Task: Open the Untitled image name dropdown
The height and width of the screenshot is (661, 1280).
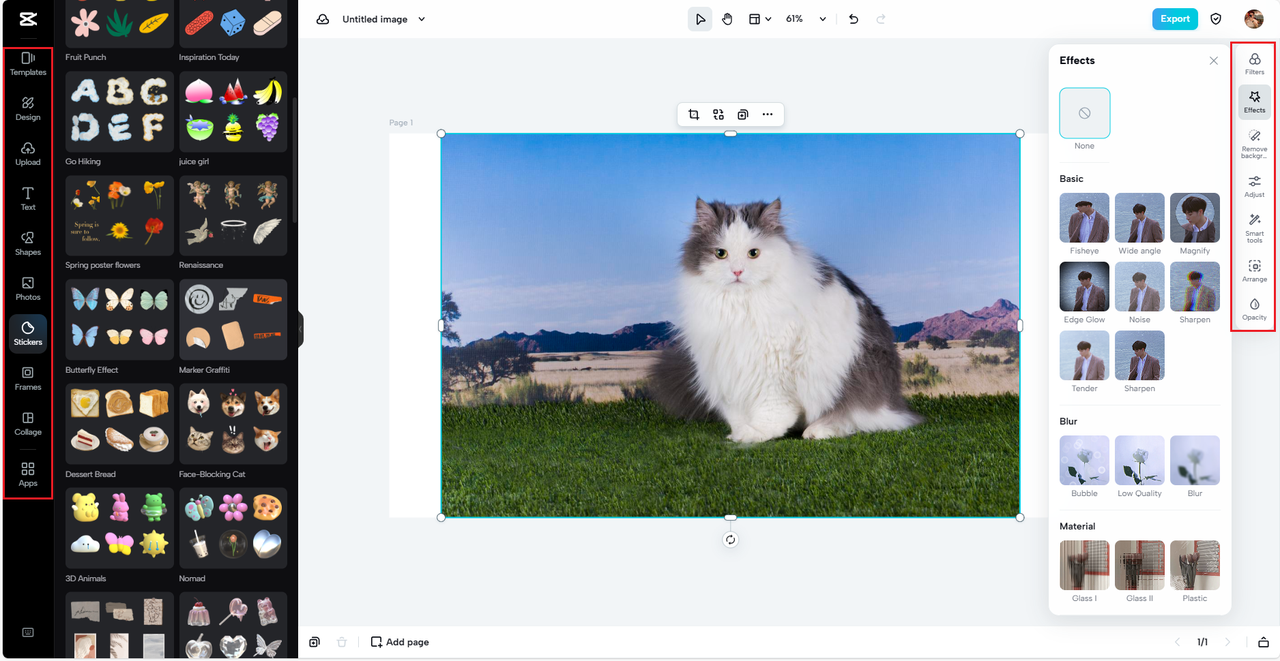Action: coord(421,19)
